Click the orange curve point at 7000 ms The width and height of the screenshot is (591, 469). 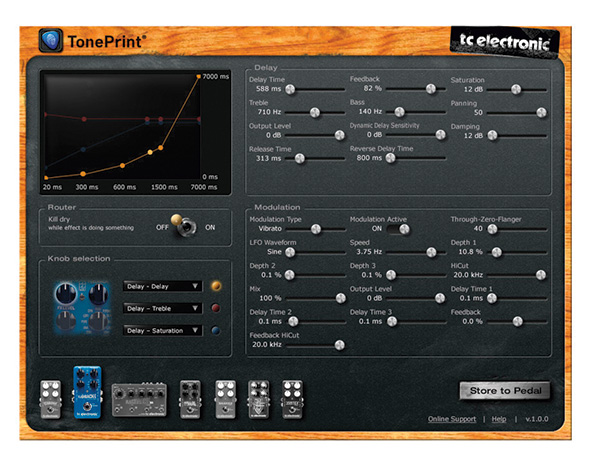point(199,77)
